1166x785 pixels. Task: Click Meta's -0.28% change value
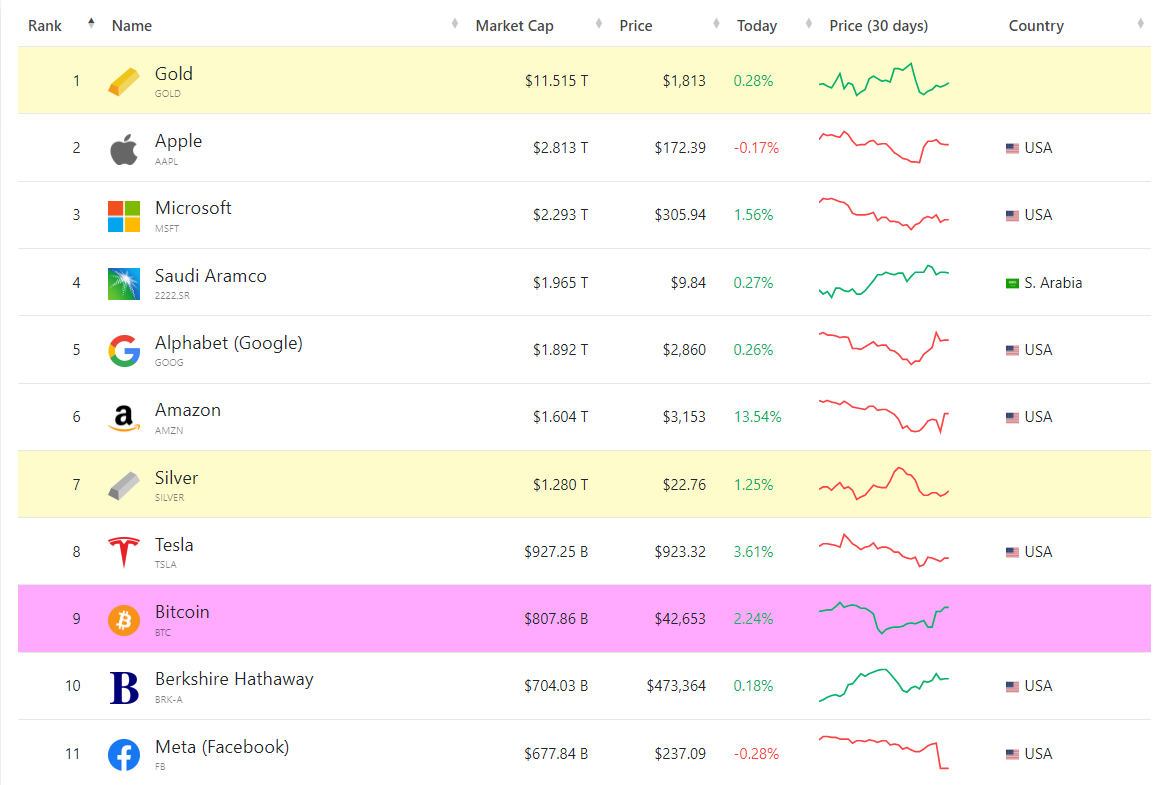756,755
